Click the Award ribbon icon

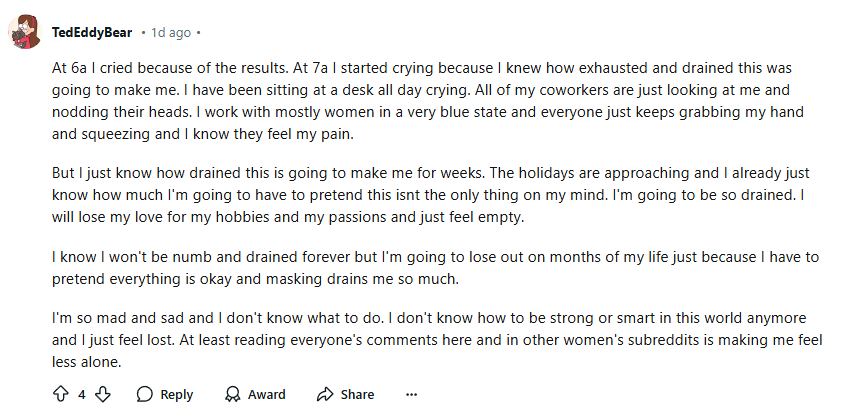(x=233, y=394)
